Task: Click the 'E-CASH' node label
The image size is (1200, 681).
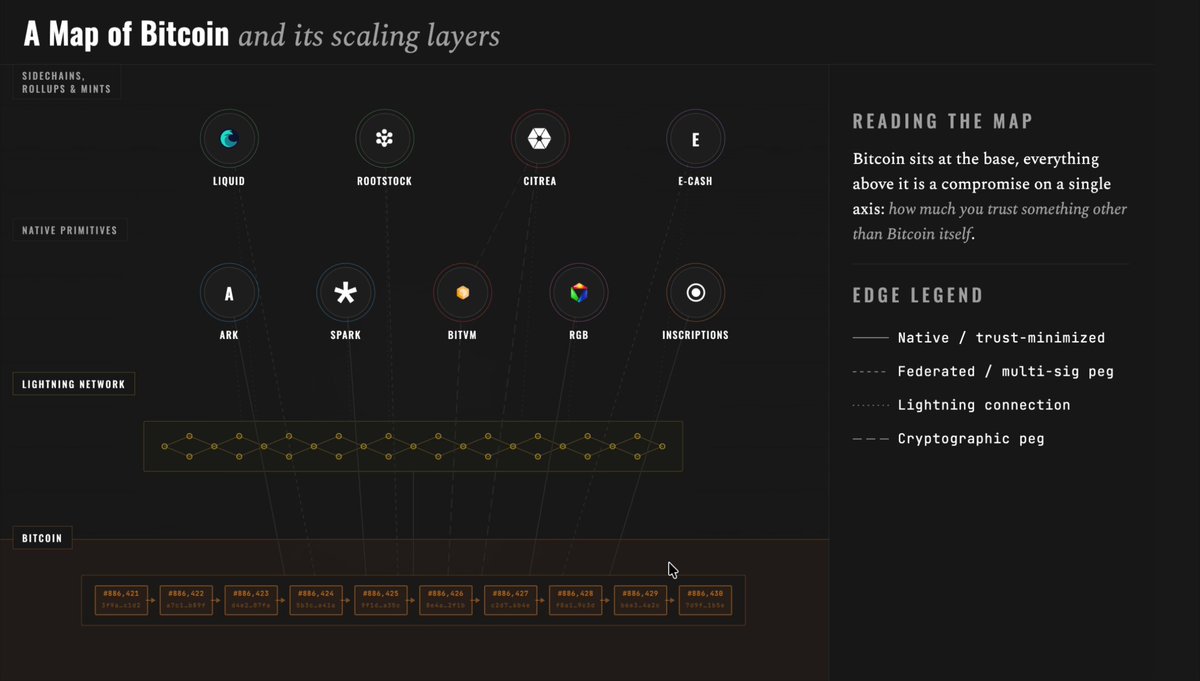Action: 695,182
